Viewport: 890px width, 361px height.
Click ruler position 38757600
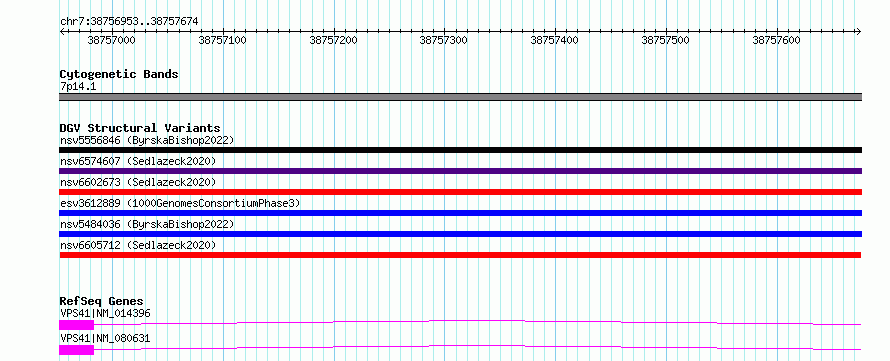point(776,40)
